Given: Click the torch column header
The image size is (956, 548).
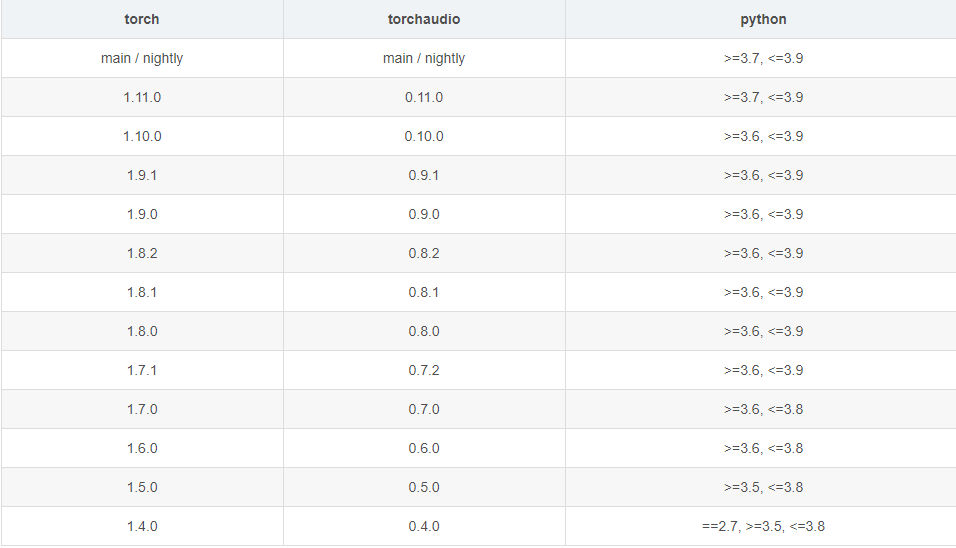Looking at the screenshot, I should tap(142, 20).
